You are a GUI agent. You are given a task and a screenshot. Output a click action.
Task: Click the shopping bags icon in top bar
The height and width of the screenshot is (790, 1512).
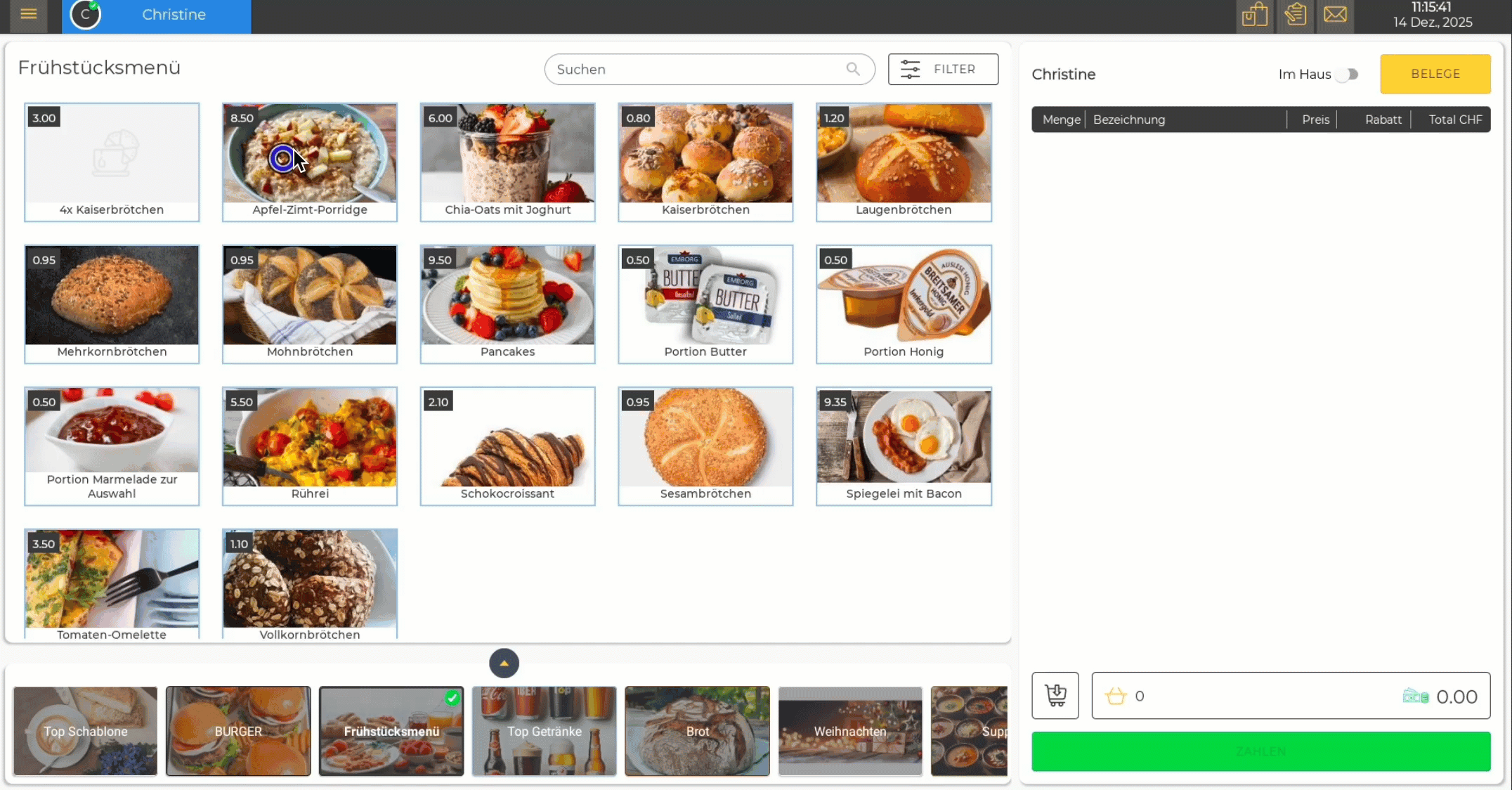click(1254, 15)
